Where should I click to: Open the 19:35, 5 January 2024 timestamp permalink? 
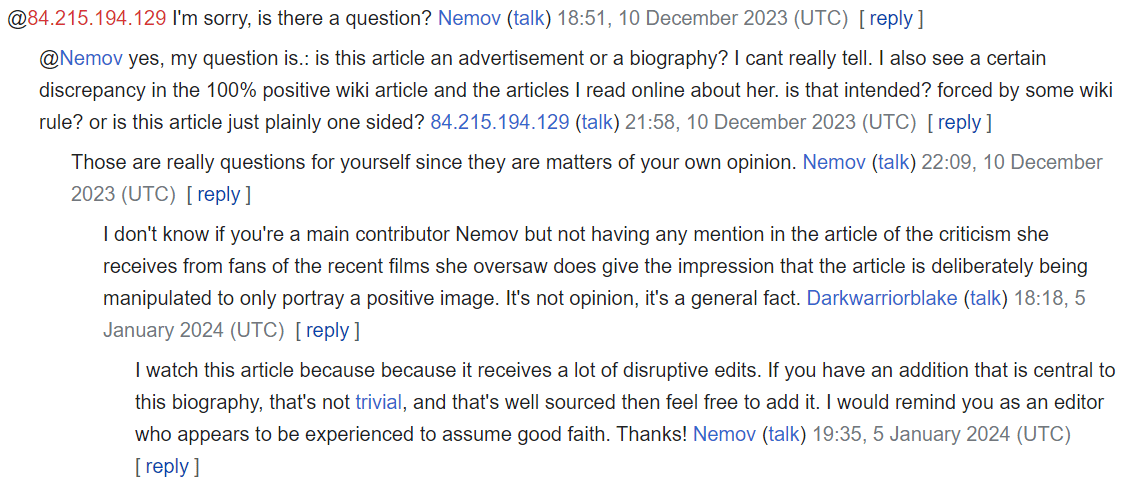point(942,435)
